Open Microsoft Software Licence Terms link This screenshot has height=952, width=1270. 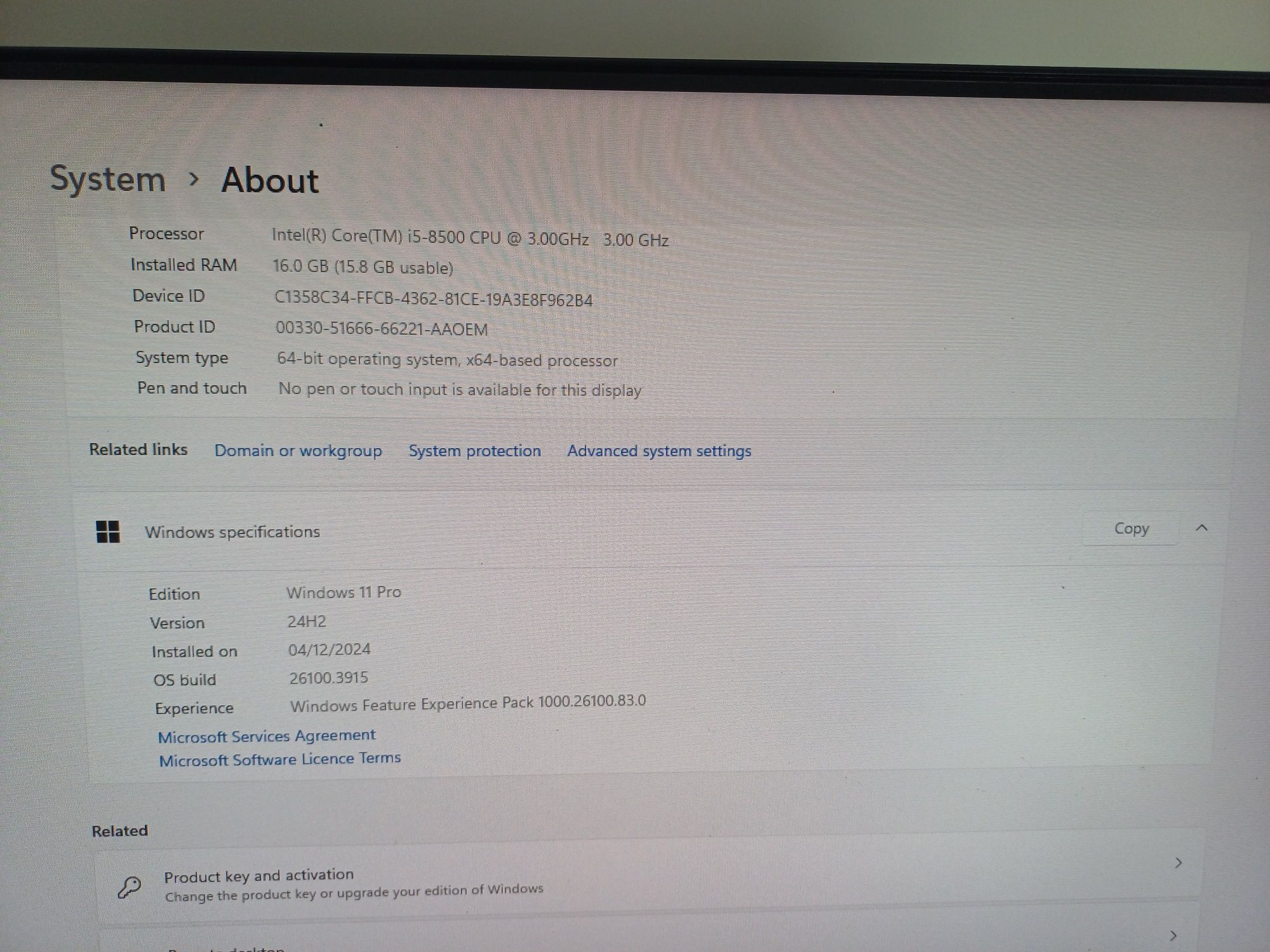pyautogui.click(x=280, y=759)
